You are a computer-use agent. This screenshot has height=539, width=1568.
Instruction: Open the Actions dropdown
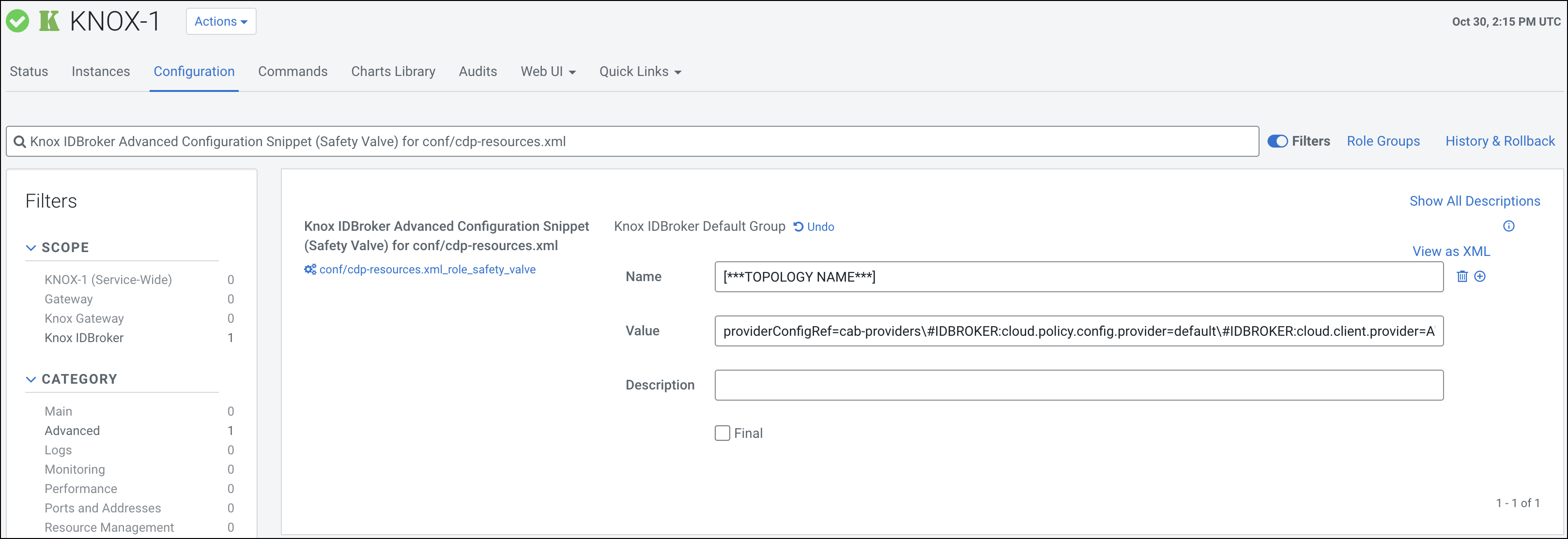pos(220,21)
